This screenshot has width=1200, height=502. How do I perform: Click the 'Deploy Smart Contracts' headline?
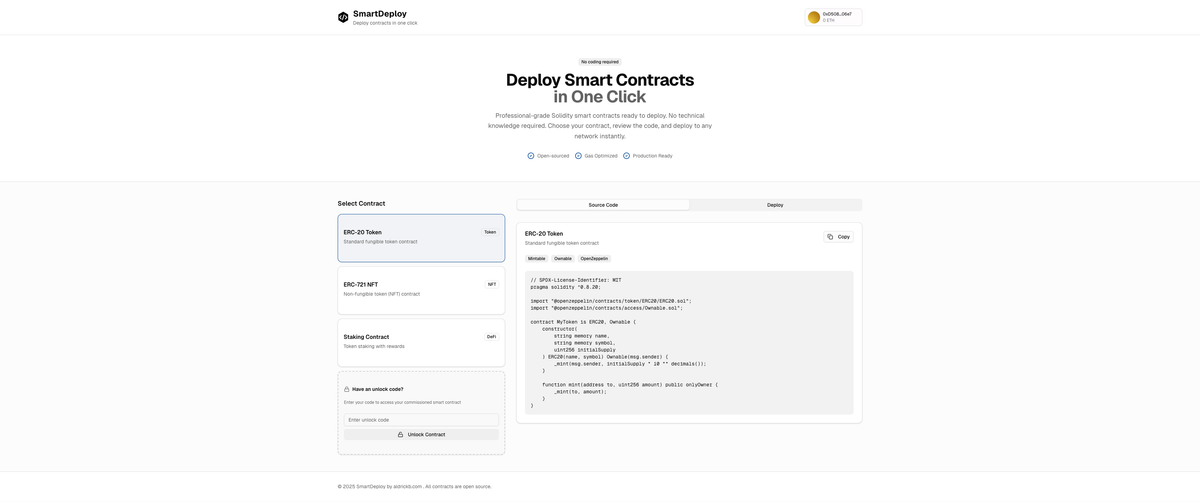click(600, 80)
